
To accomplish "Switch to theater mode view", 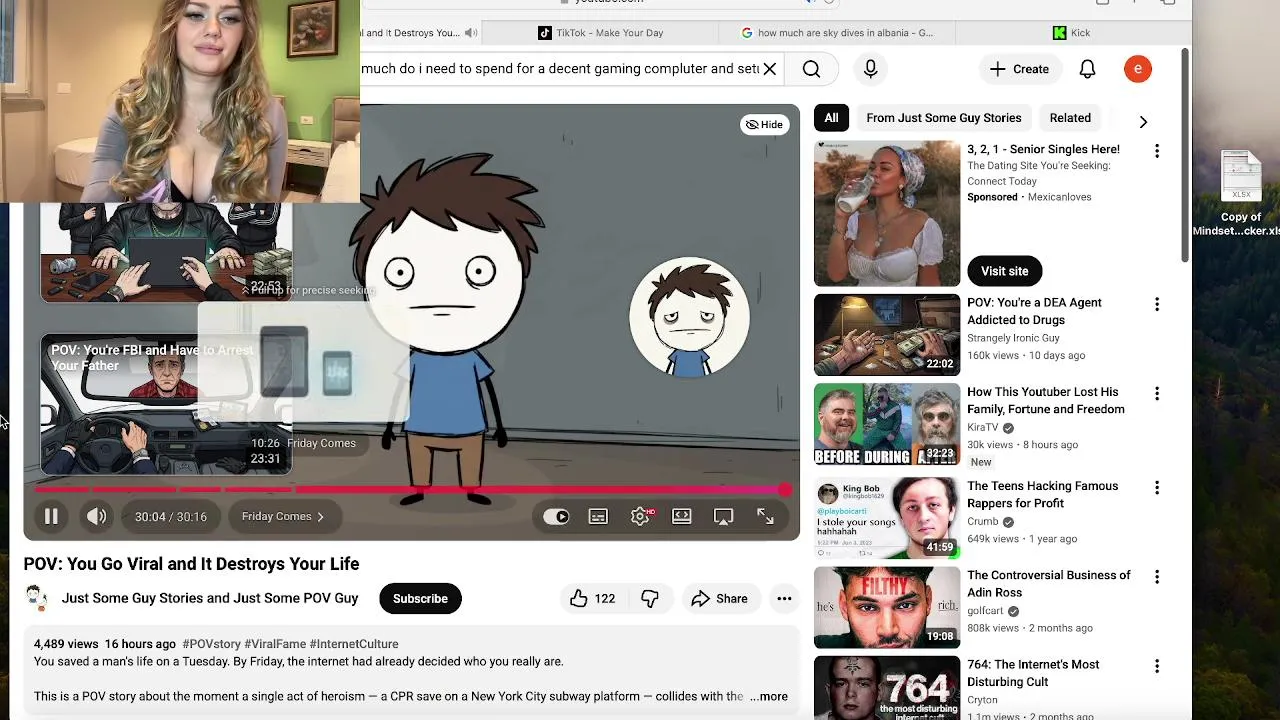I will (x=681, y=516).
